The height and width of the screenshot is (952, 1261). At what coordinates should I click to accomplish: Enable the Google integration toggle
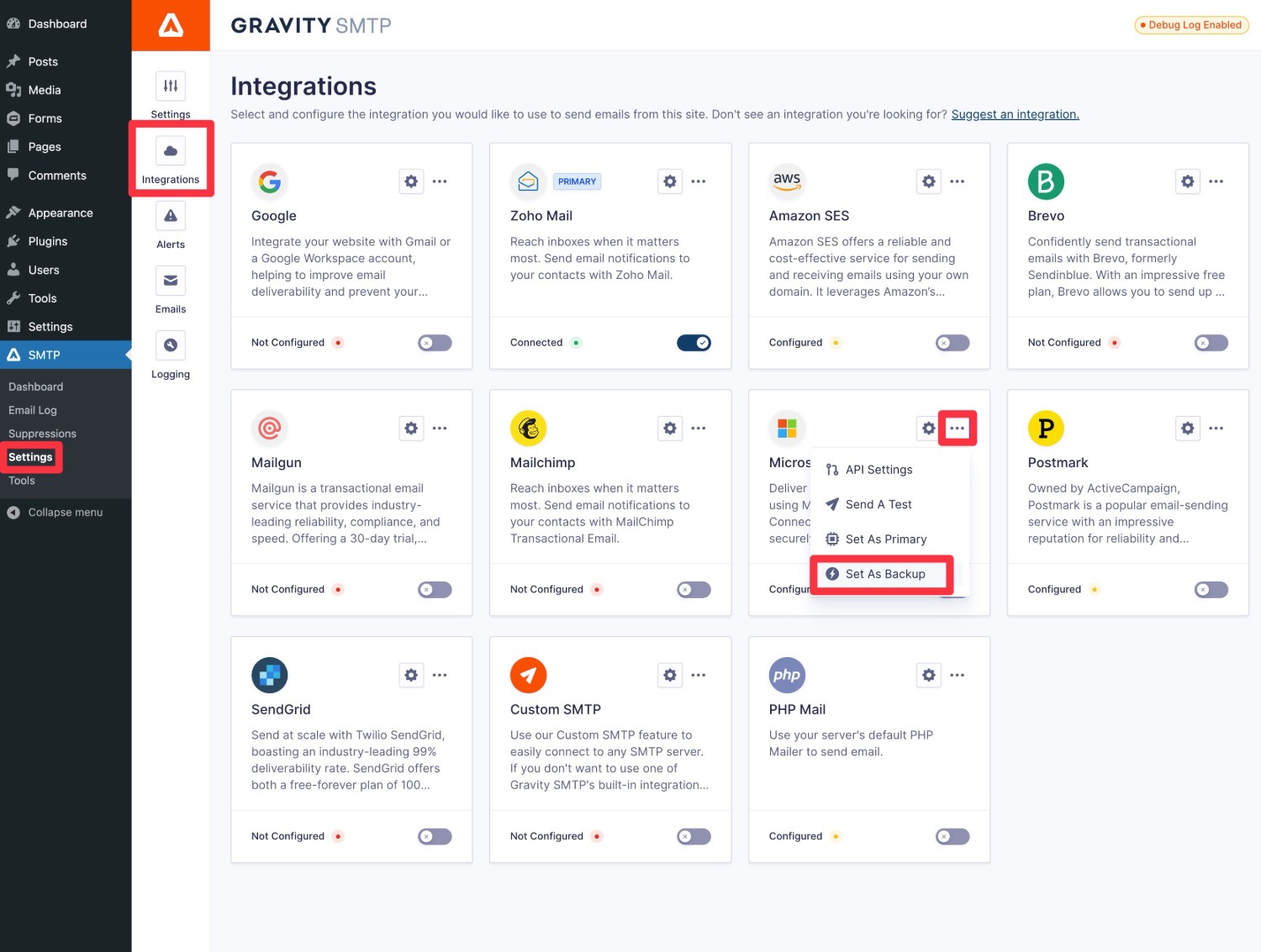coord(435,343)
